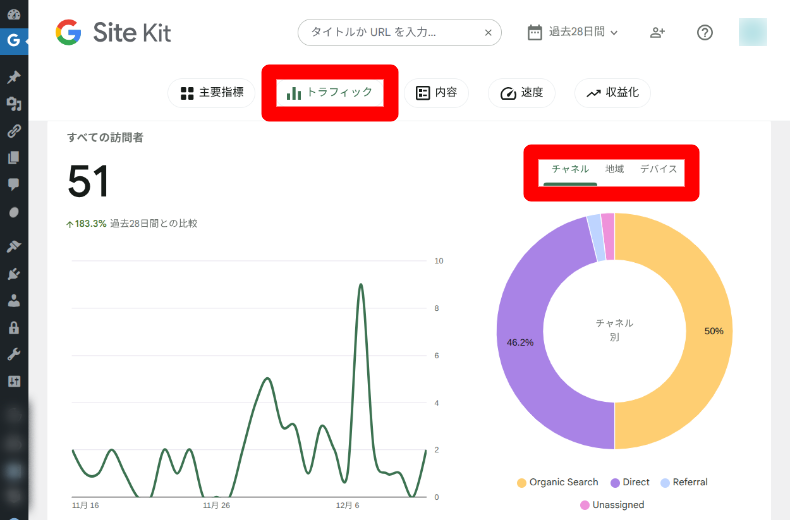Open Tools via the wrench sidebar icon
Viewport: 790px width, 520px height.
(14, 354)
